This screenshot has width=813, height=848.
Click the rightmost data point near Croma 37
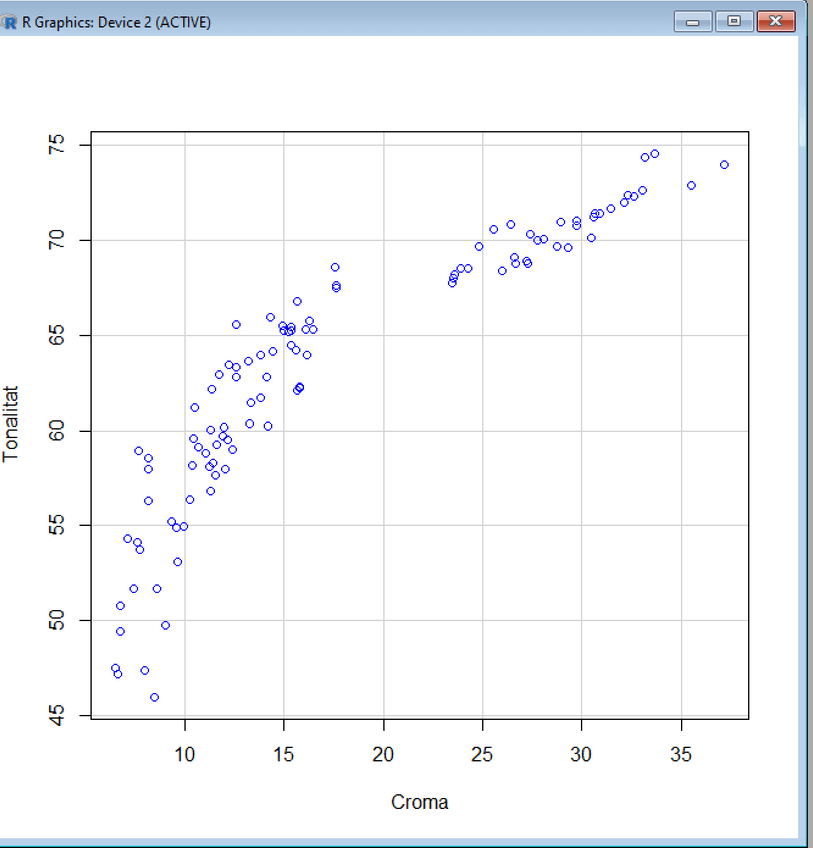pyautogui.click(x=724, y=164)
